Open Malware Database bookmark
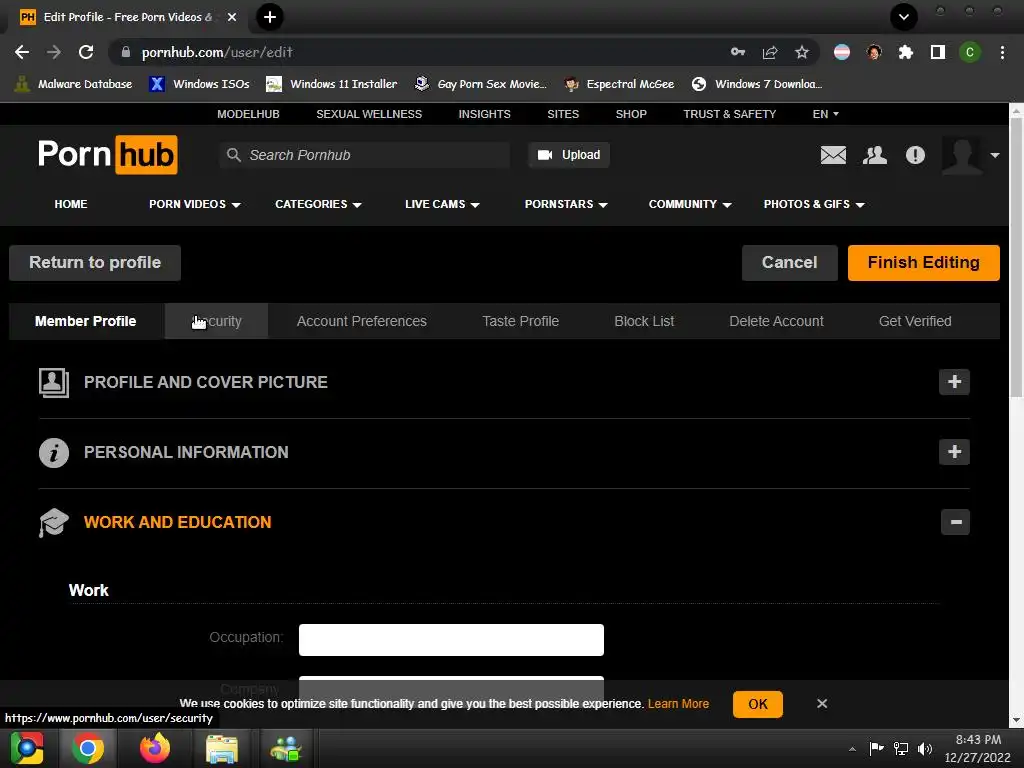1024x768 pixels. [73, 84]
